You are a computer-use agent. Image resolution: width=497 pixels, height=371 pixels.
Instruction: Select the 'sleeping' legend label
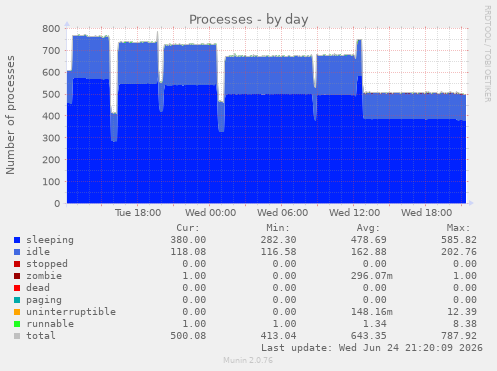(x=50, y=240)
